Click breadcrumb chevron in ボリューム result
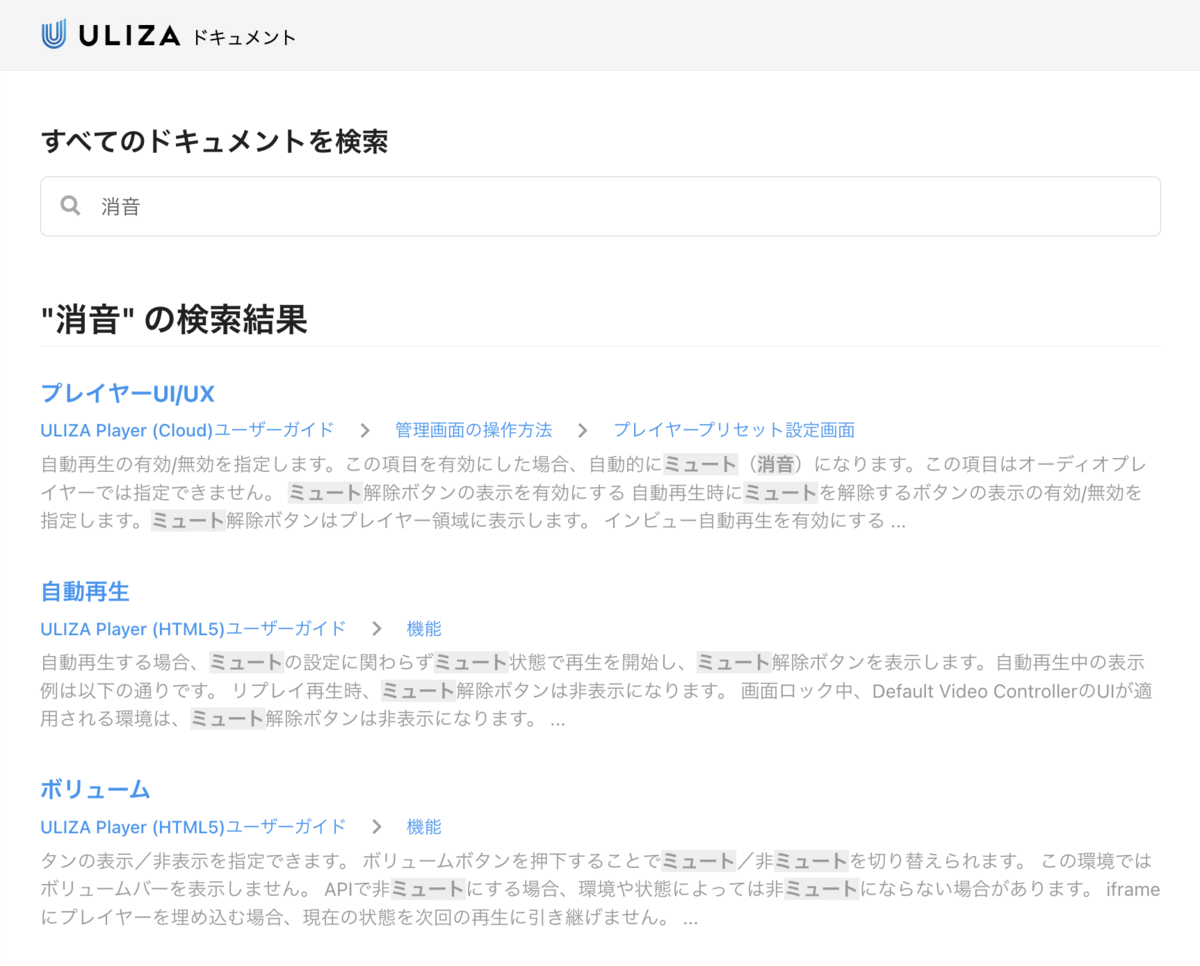Viewport: 1200px width, 966px height. [x=377, y=828]
